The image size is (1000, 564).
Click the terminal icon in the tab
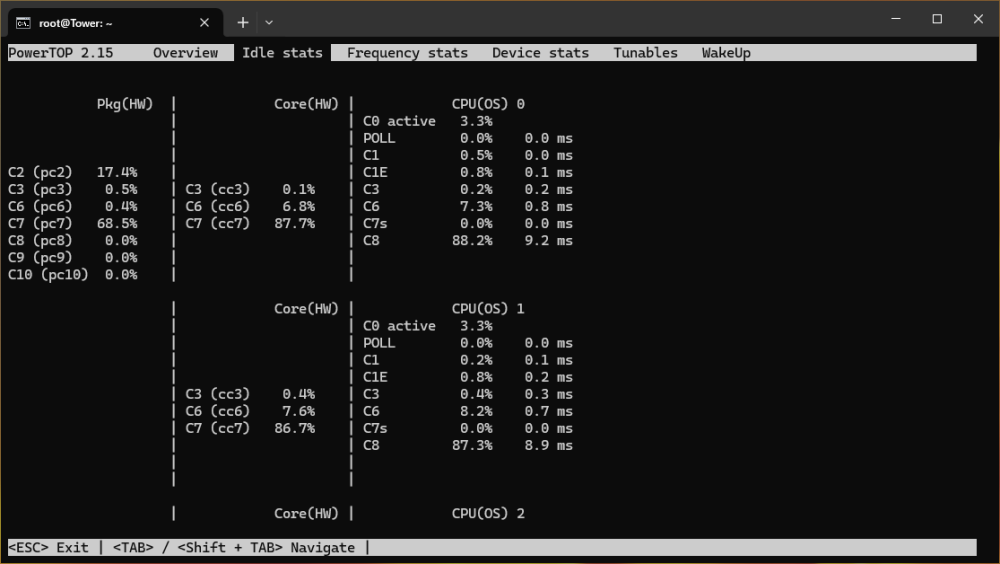pos(23,24)
